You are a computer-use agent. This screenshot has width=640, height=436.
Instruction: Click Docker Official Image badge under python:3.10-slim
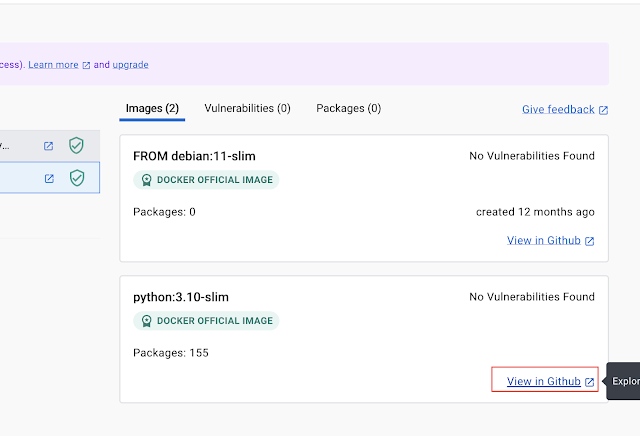[x=206, y=320]
